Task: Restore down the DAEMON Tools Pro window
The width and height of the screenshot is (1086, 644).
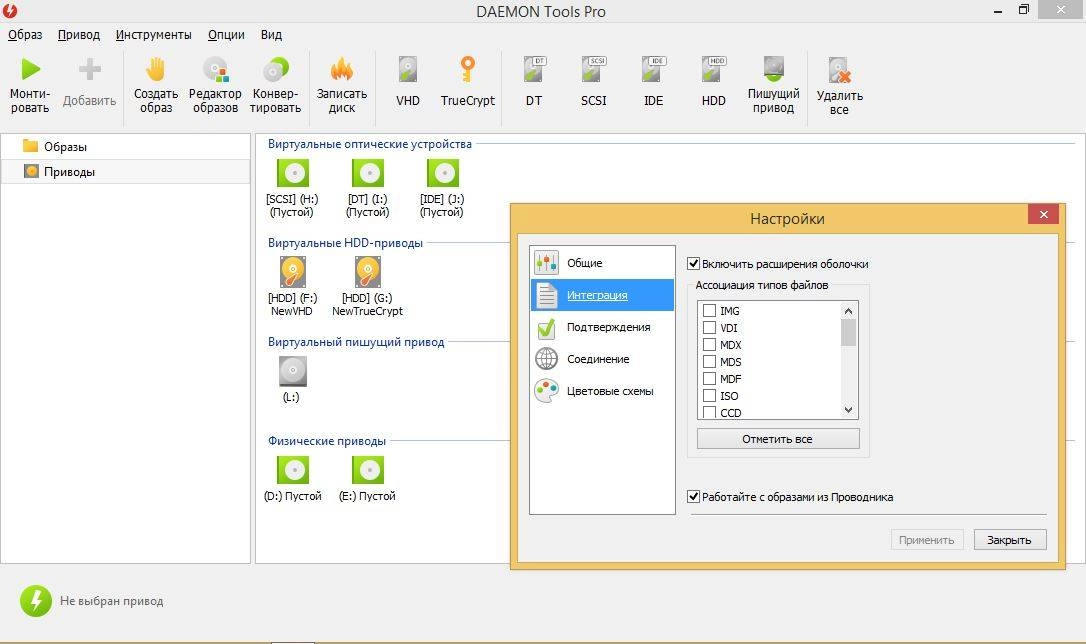Action: click(x=1024, y=10)
